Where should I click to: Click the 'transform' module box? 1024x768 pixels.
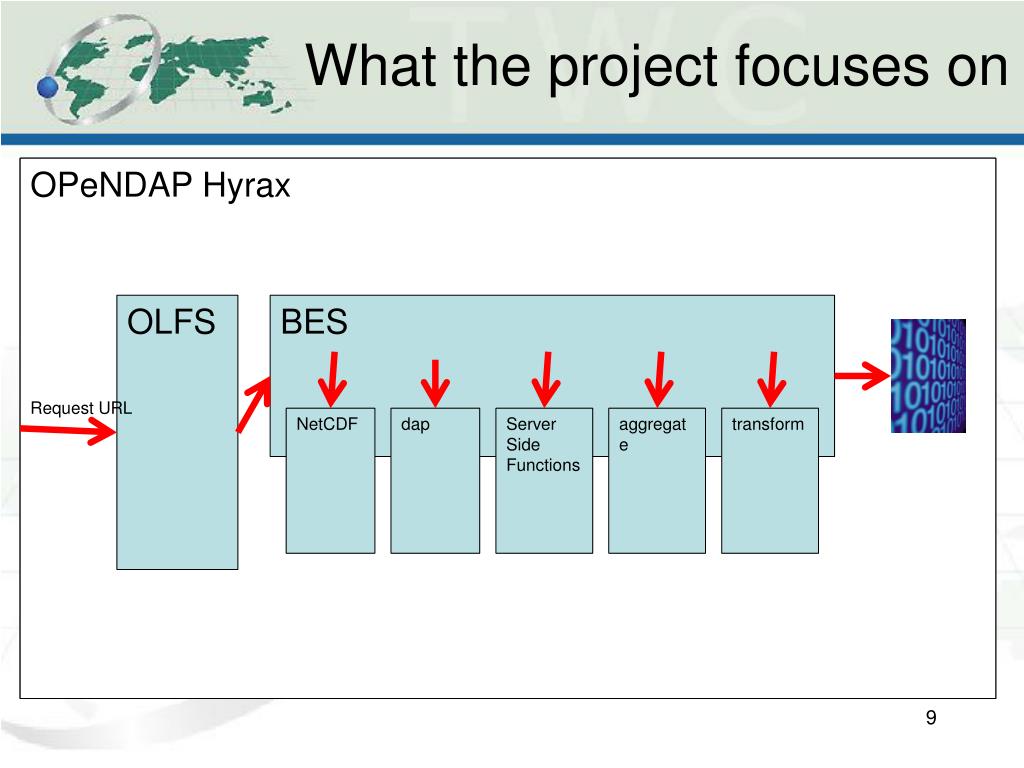pyautogui.click(x=770, y=481)
